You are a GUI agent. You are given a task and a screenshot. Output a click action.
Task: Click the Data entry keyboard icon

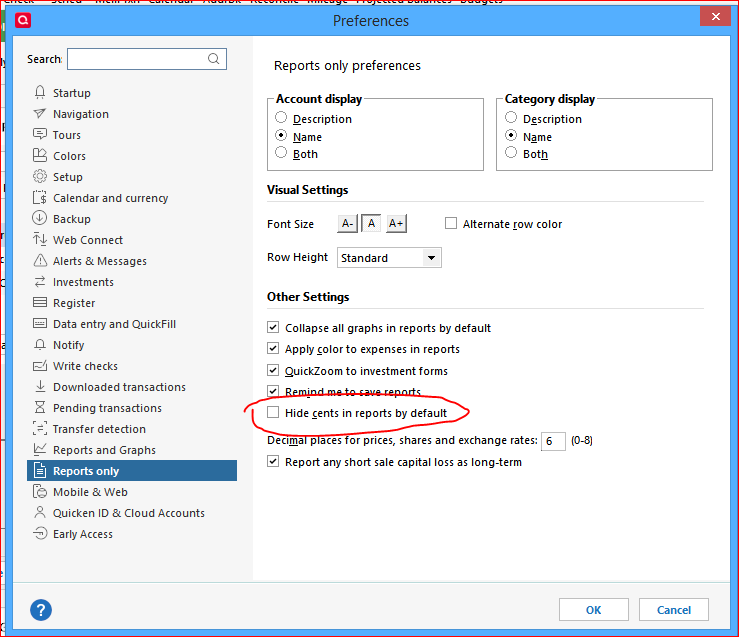40,323
